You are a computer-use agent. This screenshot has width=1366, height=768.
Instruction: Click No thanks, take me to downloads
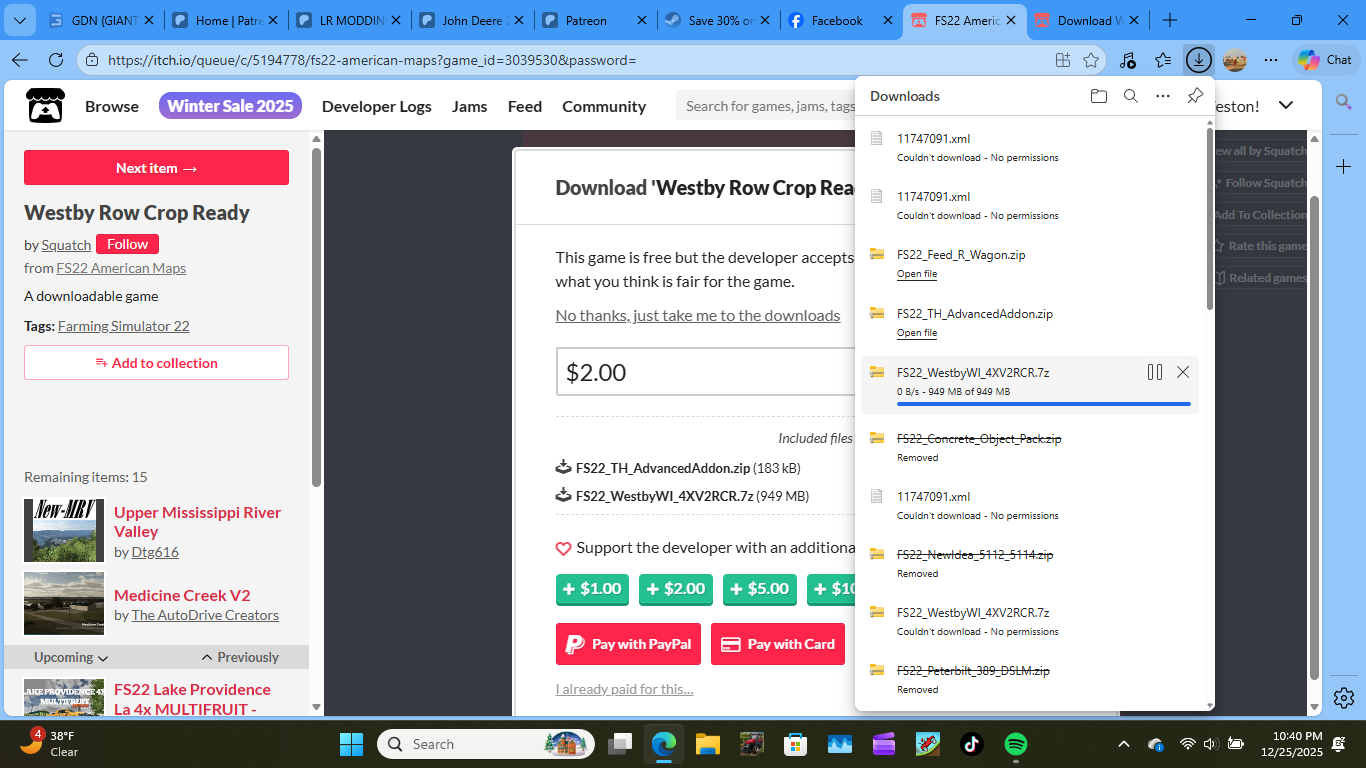click(698, 315)
